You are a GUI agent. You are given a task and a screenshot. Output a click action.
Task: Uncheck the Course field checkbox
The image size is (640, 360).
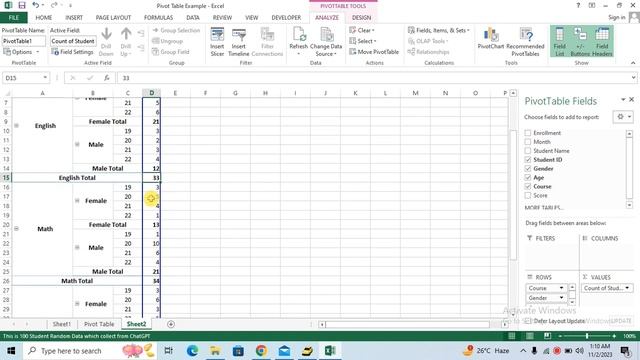click(528, 187)
